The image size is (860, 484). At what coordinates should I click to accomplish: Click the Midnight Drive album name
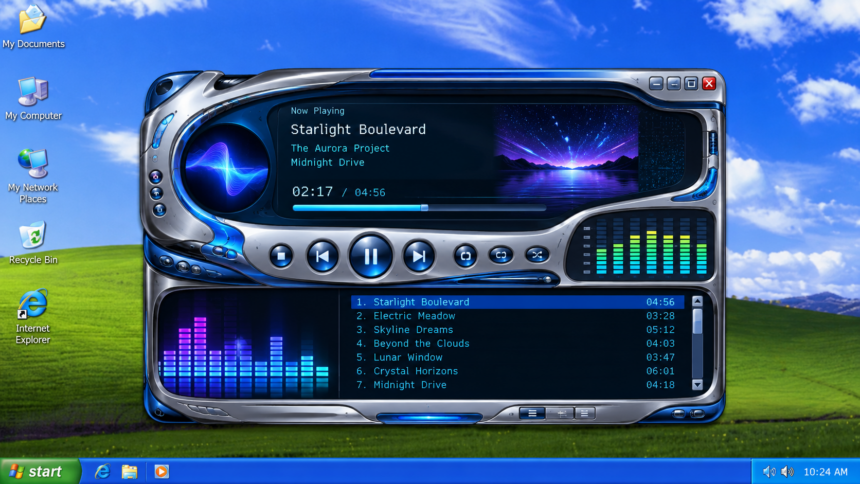click(327, 162)
